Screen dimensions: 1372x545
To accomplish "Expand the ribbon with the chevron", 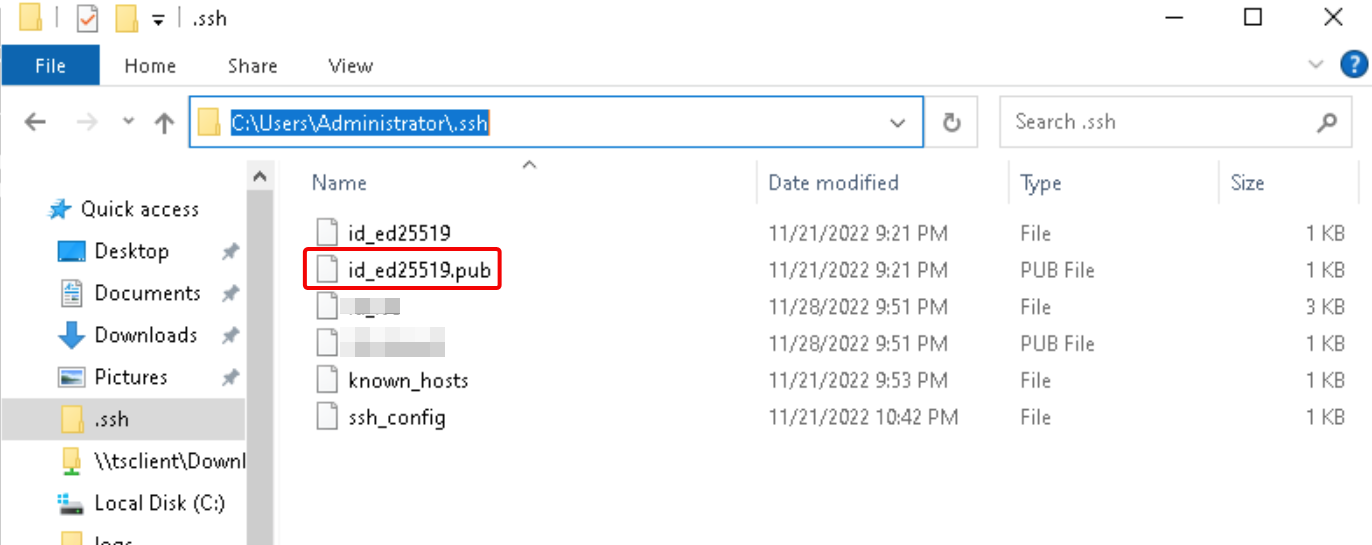I will pyautogui.click(x=1316, y=65).
